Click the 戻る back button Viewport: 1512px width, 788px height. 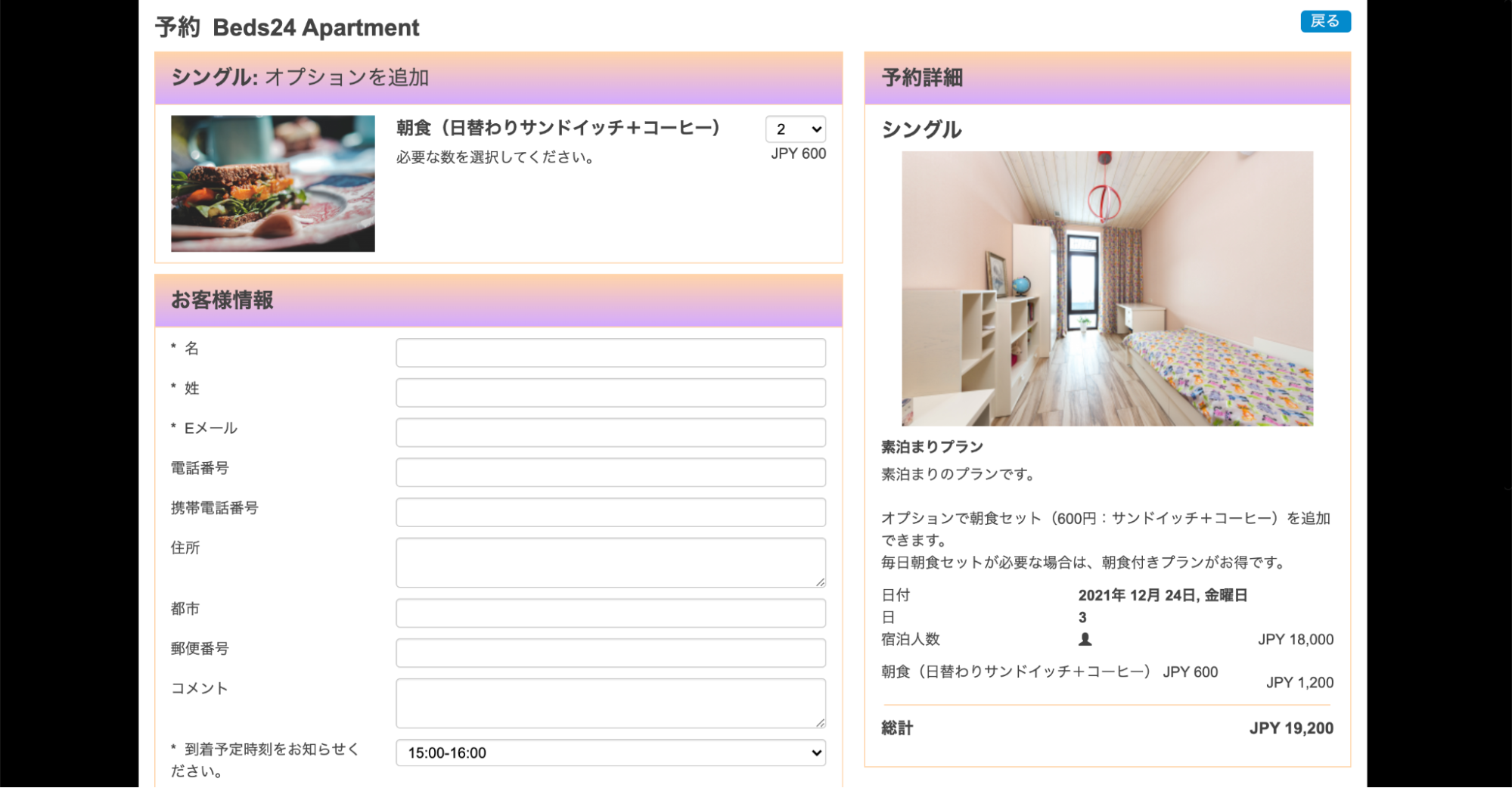click(1324, 21)
